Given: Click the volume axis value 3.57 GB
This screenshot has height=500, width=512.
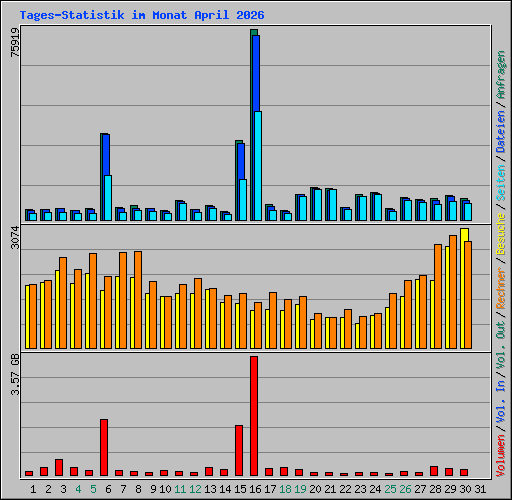Looking at the screenshot, I should click(15, 374).
